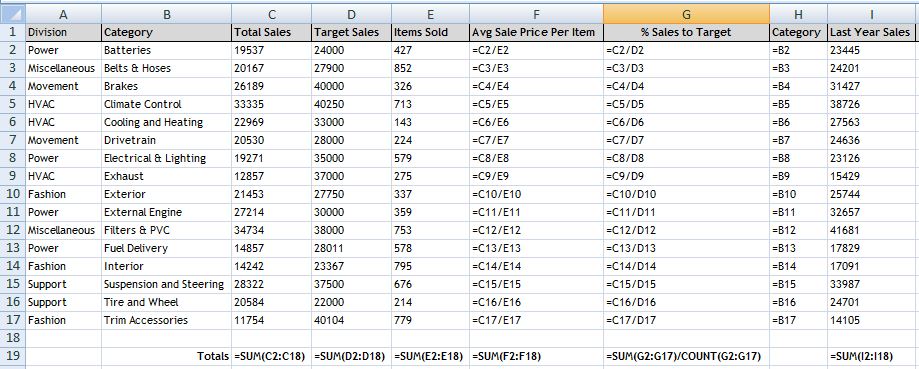
Task: Select last year sales value 14105
Action: pos(873,320)
